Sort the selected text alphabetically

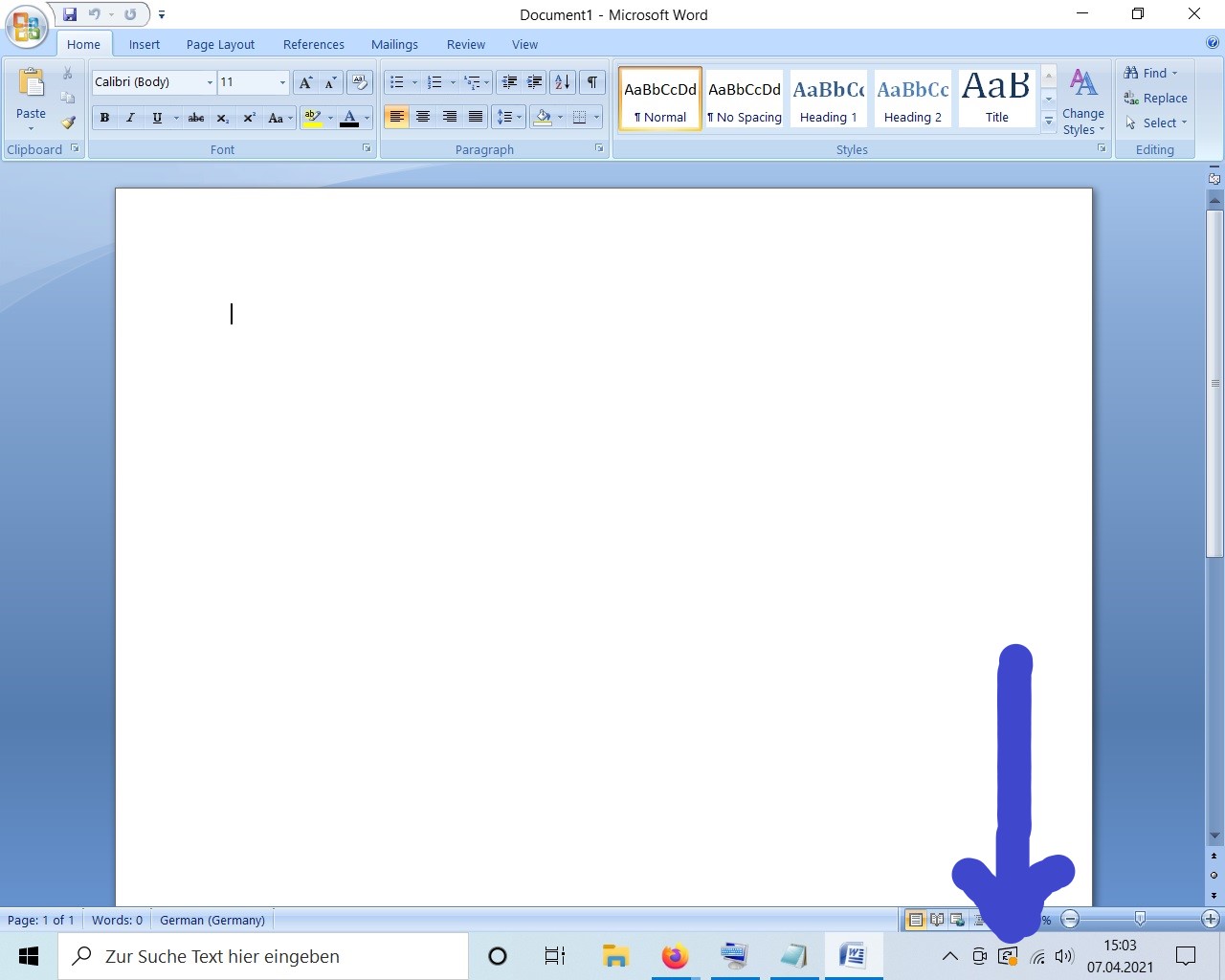(x=563, y=82)
